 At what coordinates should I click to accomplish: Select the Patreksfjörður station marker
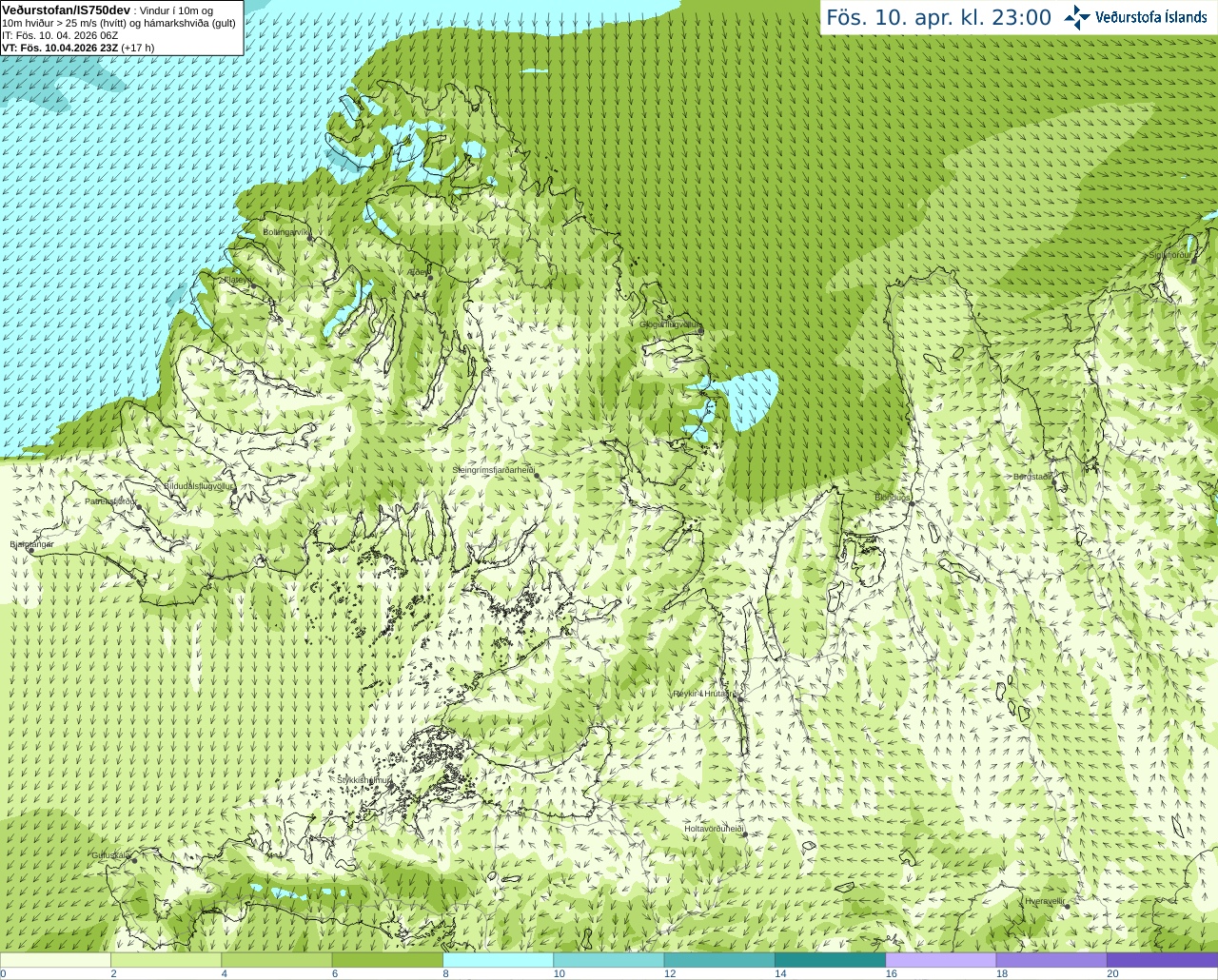pyautogui.click(x=140, y=507)
